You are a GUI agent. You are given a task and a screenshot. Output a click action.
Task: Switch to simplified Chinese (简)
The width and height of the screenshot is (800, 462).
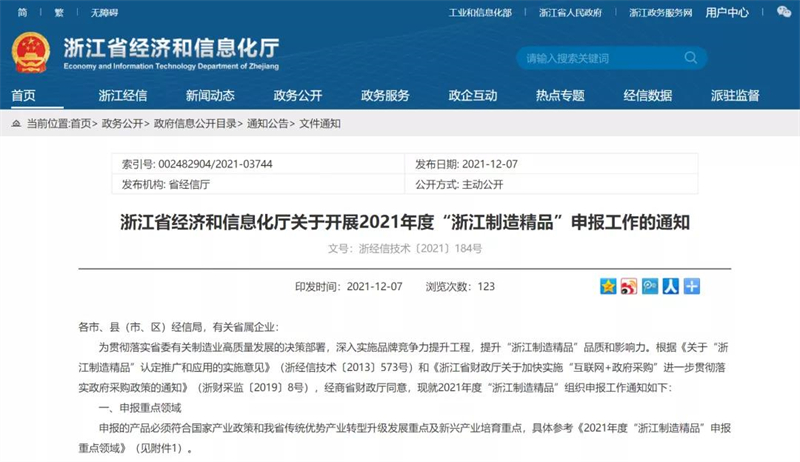[x=22, y=12]
